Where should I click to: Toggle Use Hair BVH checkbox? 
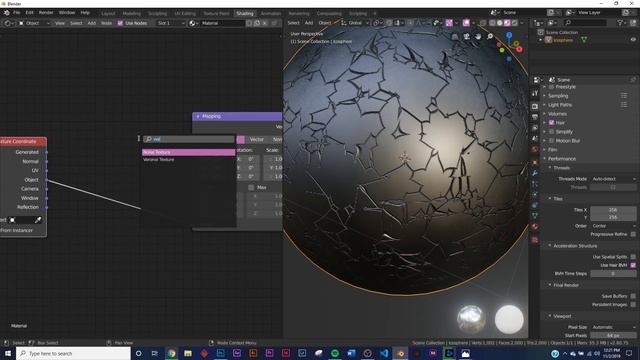[633, 265]
